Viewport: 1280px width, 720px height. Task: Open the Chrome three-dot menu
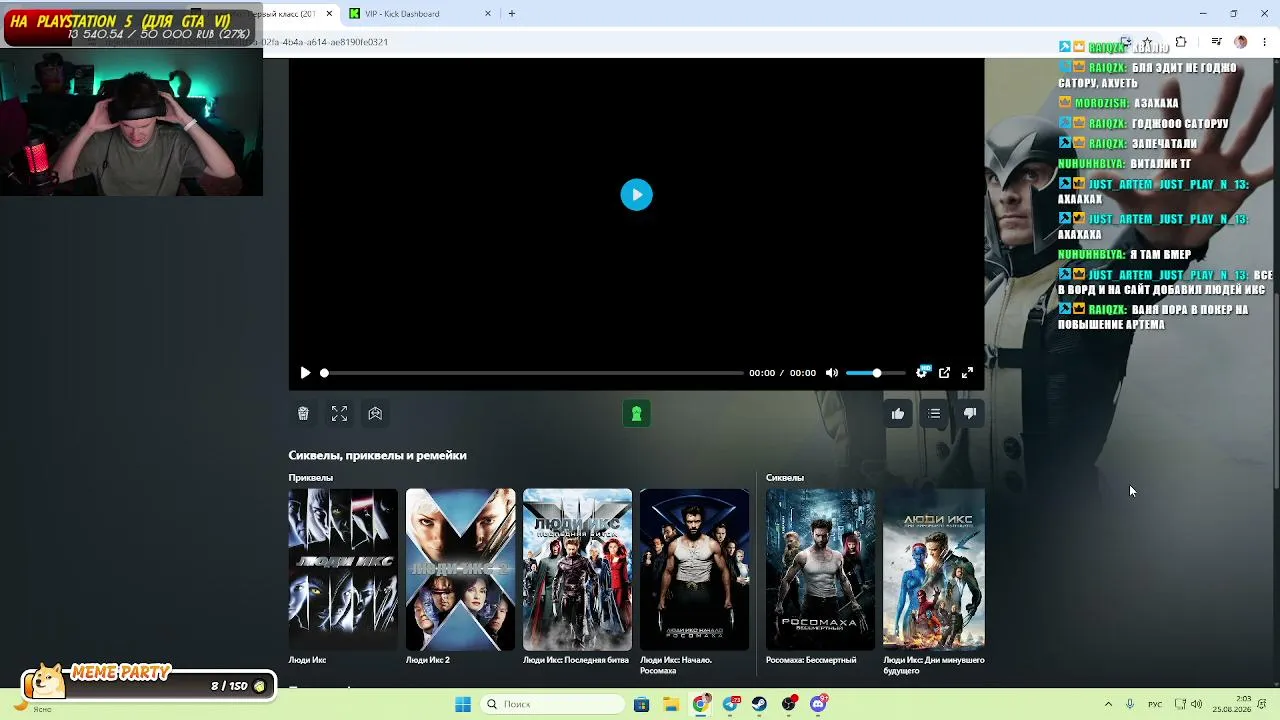(1265, 42)
